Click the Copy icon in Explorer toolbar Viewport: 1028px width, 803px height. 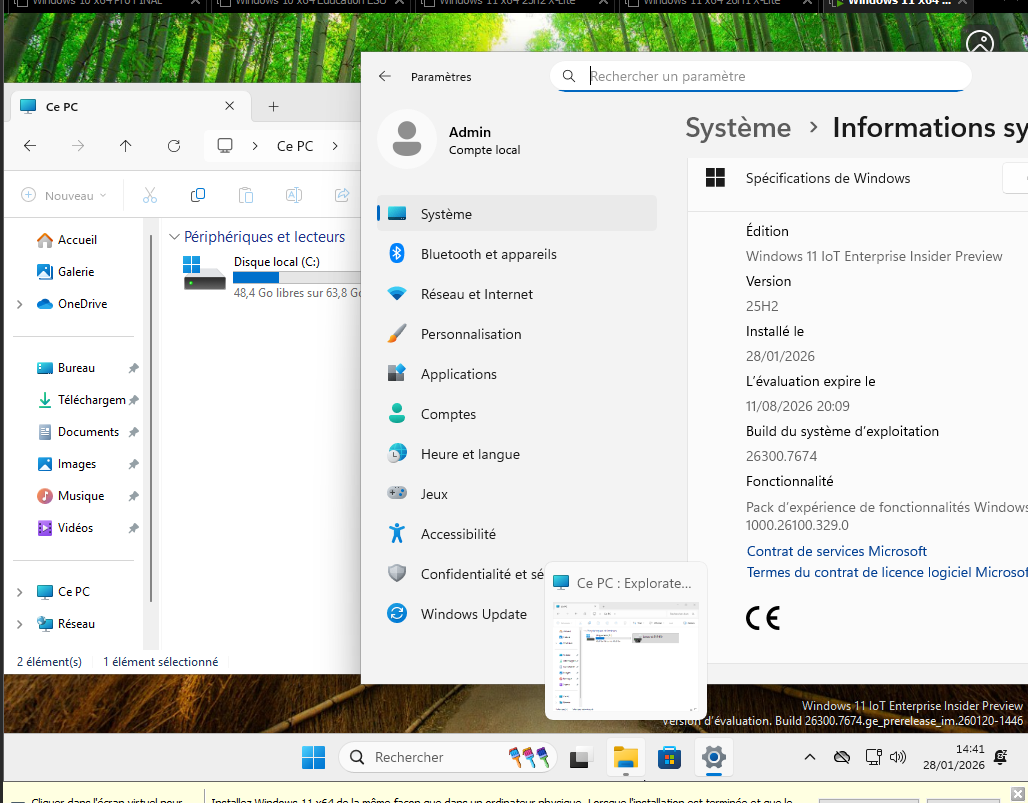[x=198, y=195]
